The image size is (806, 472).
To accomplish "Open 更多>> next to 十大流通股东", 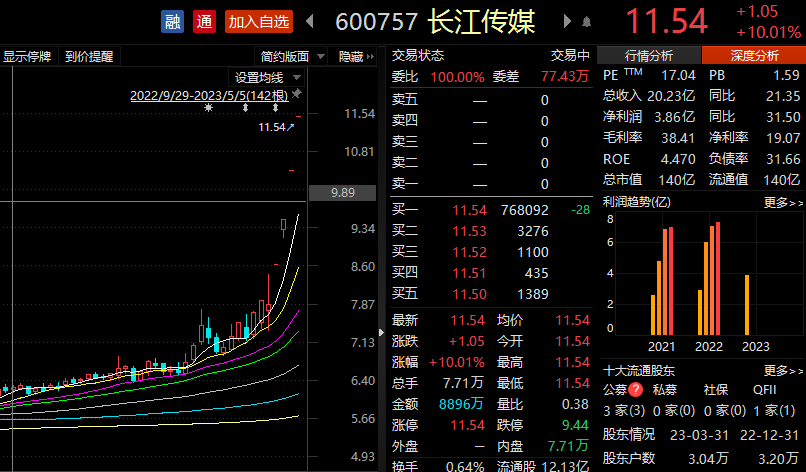I will click(783, 370).
